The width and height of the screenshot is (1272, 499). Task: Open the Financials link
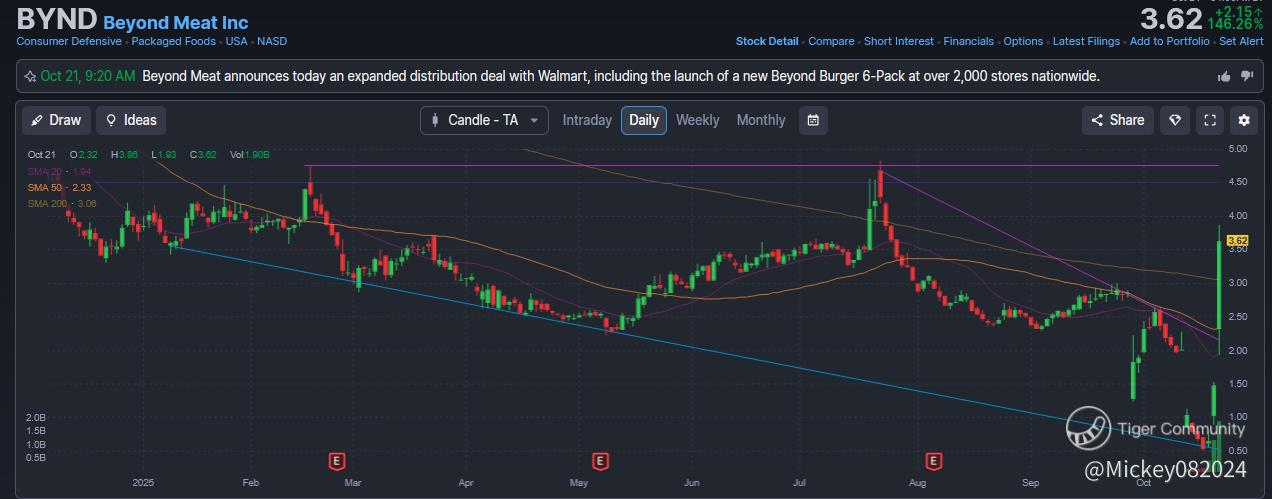point(969,41)
